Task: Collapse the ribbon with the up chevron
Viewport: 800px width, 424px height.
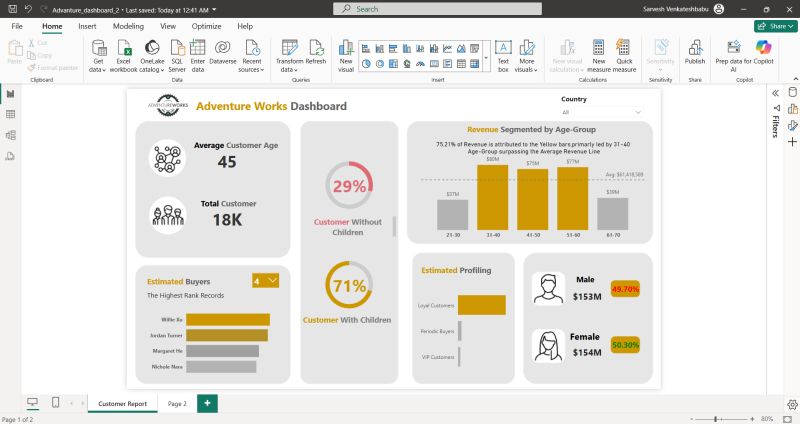Action: [x=795, y=79]
